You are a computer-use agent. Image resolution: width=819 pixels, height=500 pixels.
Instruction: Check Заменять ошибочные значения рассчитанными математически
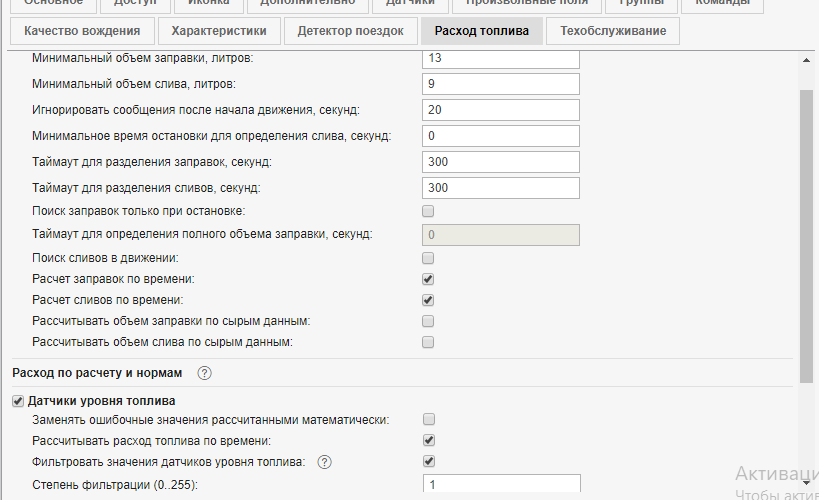coord(428,419)
